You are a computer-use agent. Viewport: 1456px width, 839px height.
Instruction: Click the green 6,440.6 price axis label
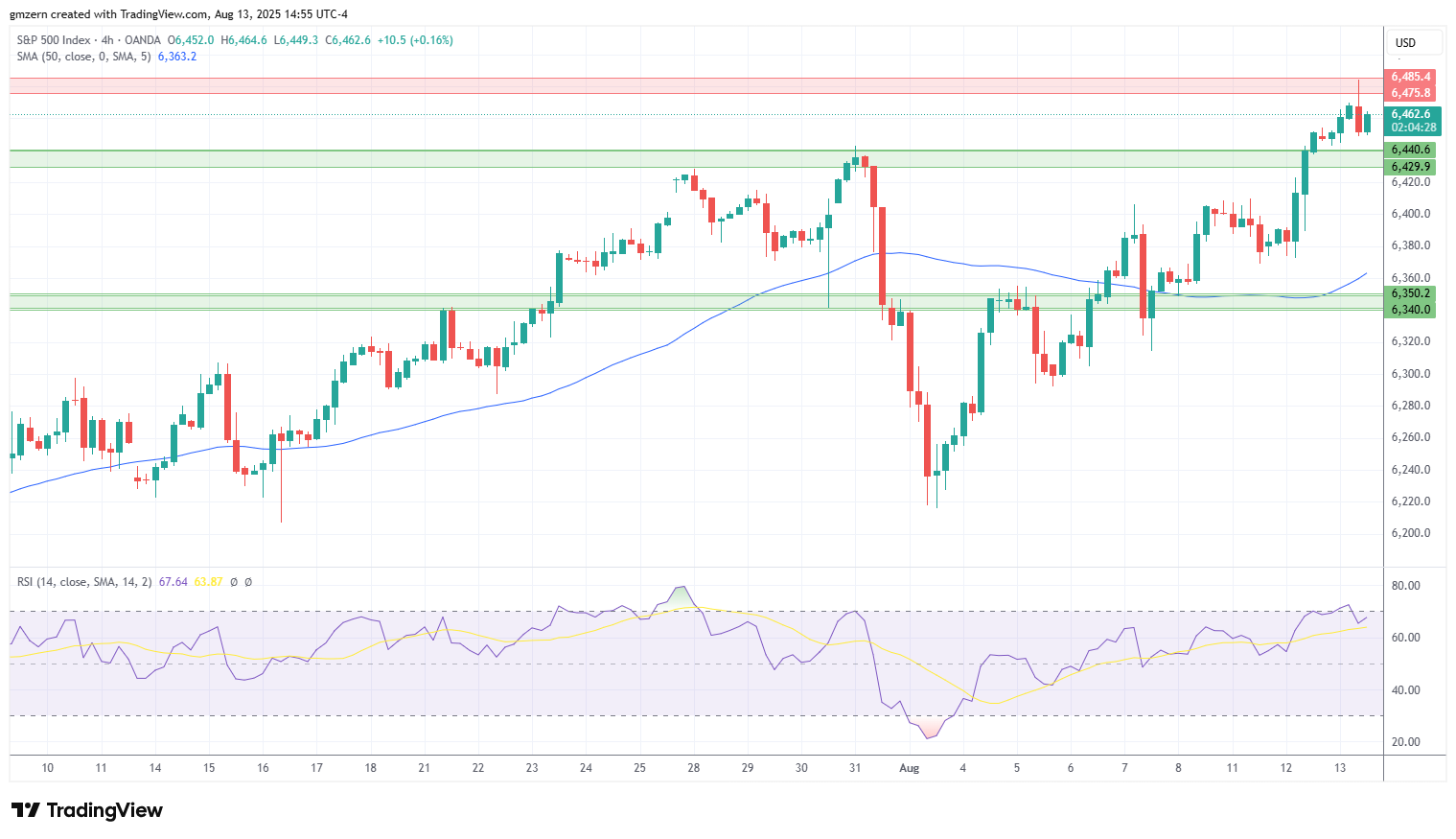pyautogui.click(x=1411, y=150)
